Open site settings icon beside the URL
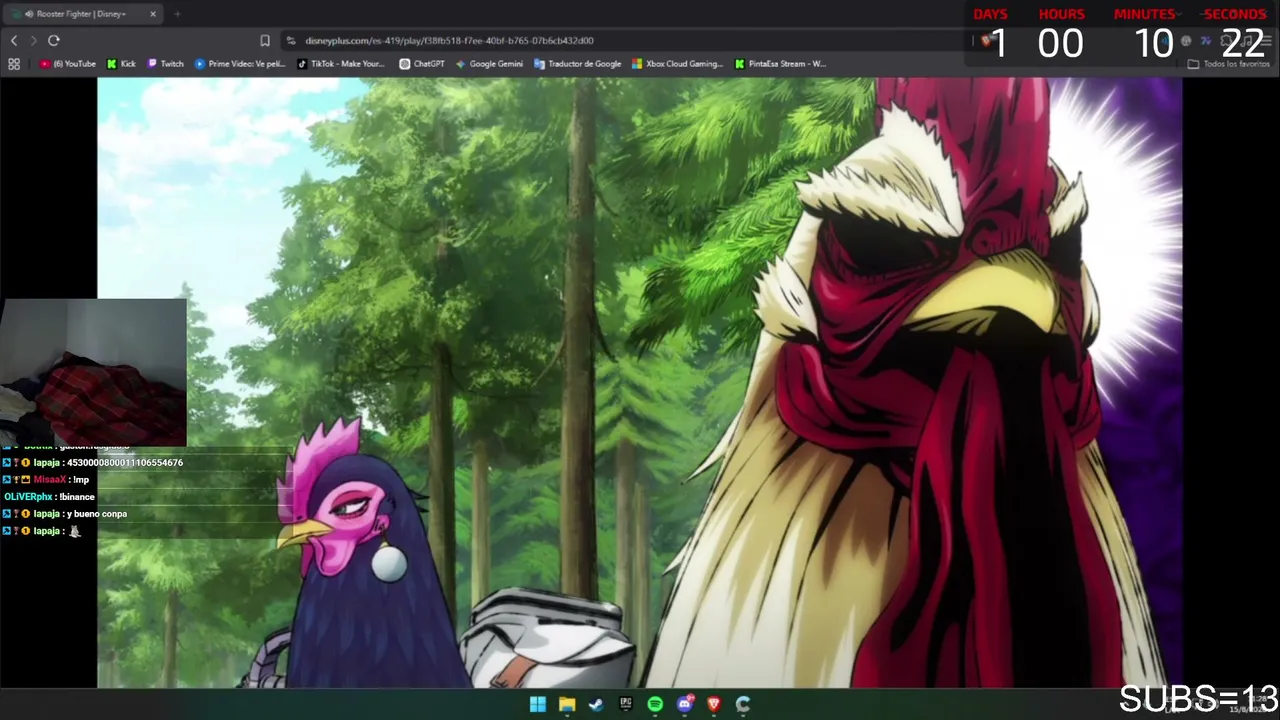The image size is (1280, 720). 291,40
